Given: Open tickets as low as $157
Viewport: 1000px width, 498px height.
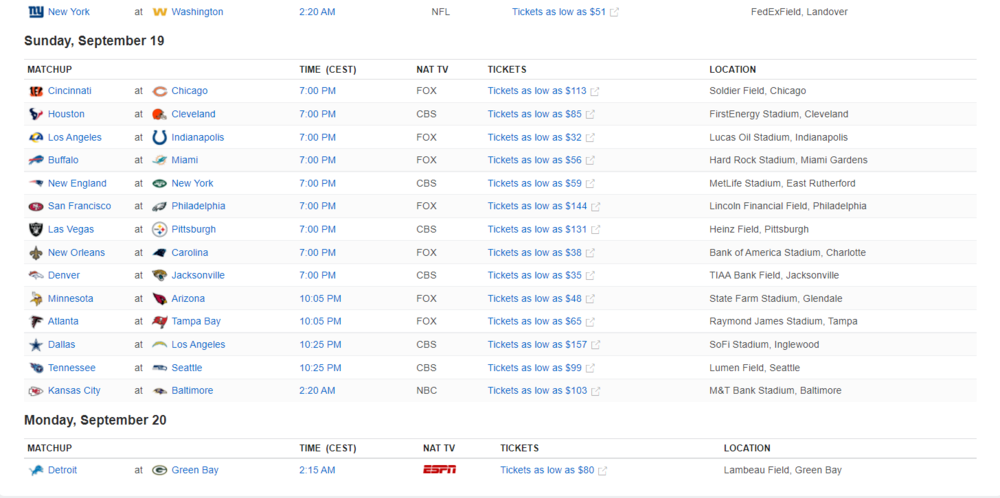Looking at the screenshot, I should (x=536, y=345).
